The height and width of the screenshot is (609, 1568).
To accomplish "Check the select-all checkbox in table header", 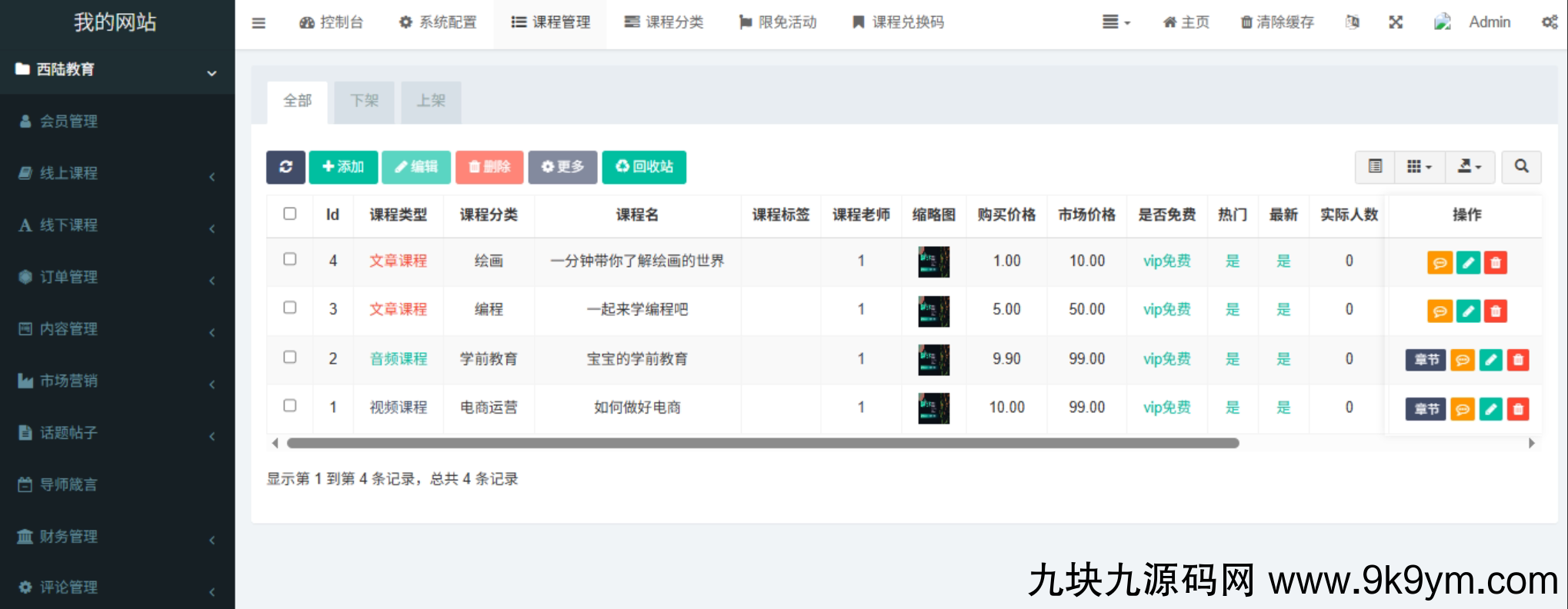I will [x=290, y=214].
